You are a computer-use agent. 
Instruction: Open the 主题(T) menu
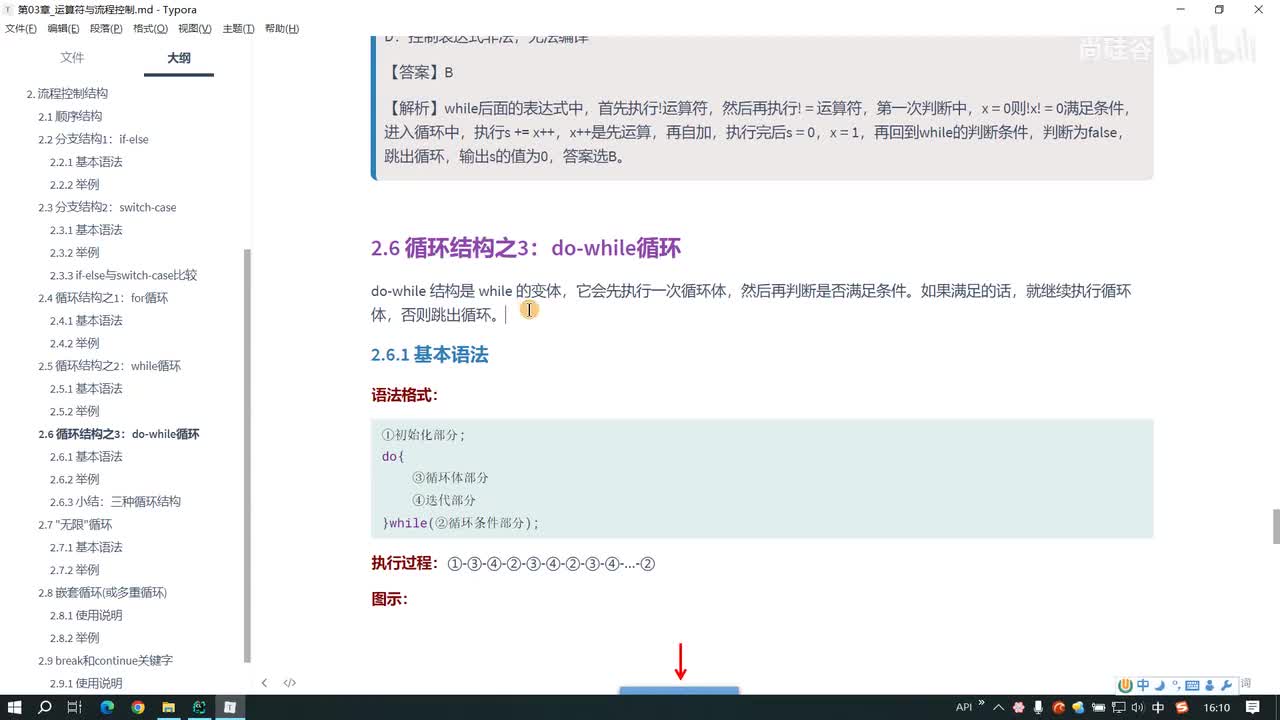tap(238, 29)
